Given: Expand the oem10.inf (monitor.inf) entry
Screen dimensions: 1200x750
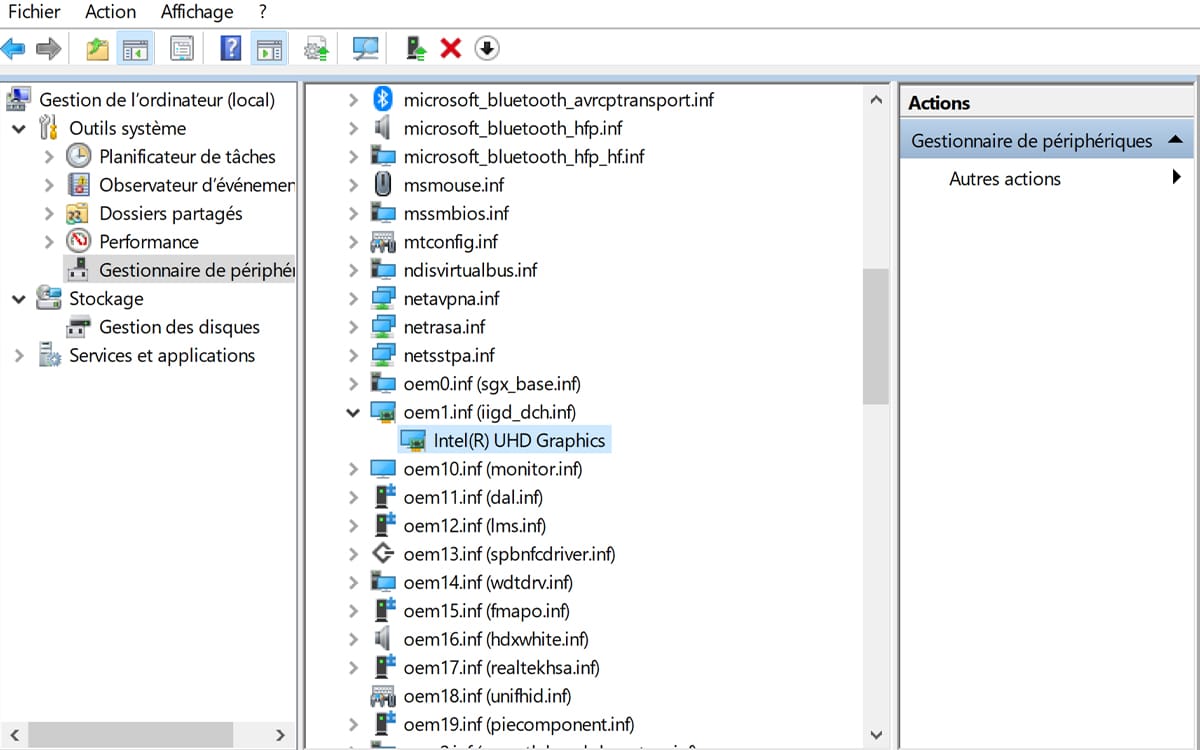Looking at the screenshot, I should tap(352, 468).
